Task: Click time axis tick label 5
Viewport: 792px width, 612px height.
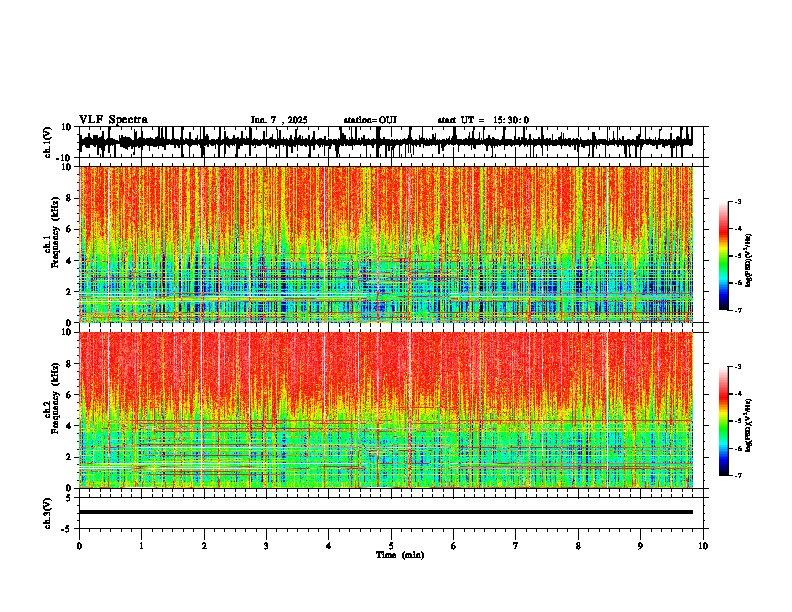Action: (x=391, y=546)
